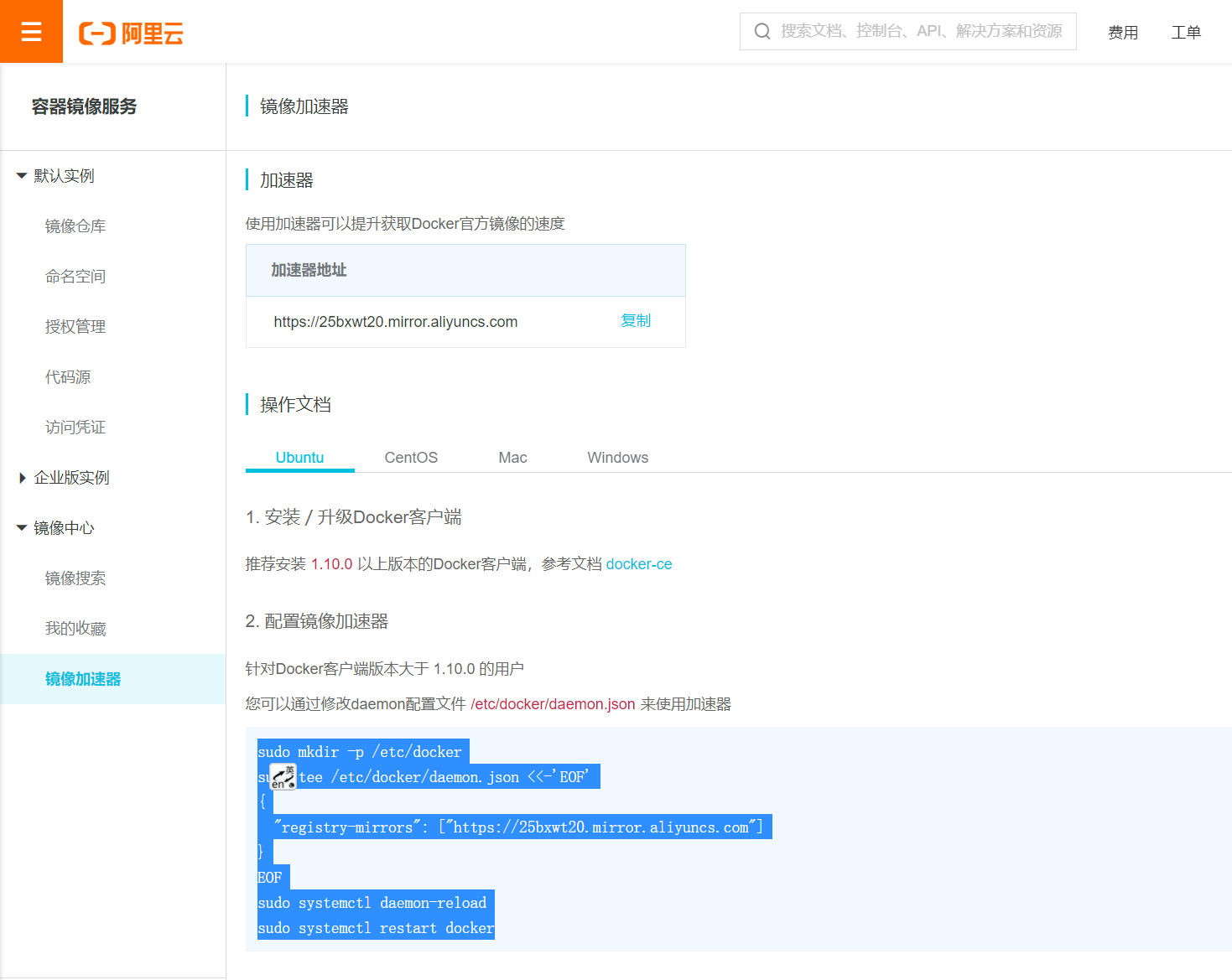Viewport: 1232px width, 980px height.
Task: Open 镜像仓库 in sidebar
Action: click(x=75, y=226)
